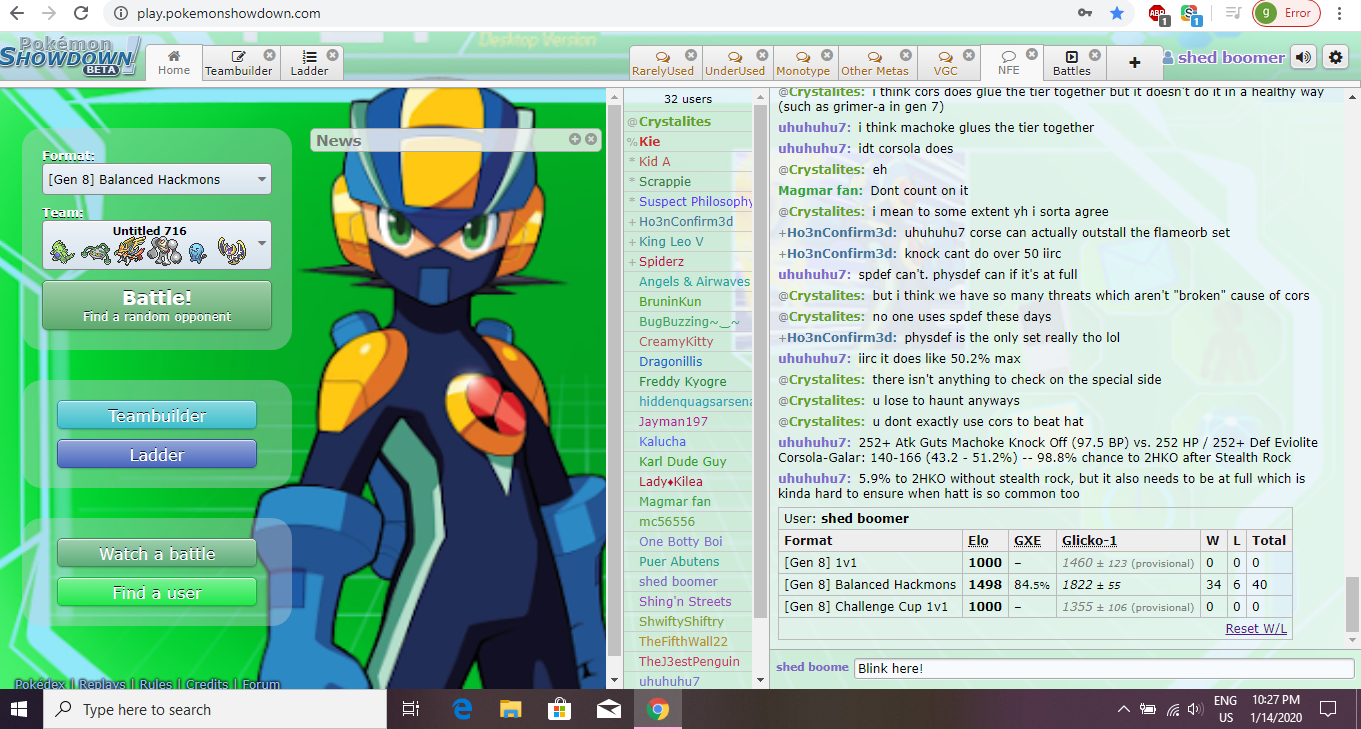Image resolution: width=1361 pixels, height=729 pixels.
Task: Open the Windows notification center
Action: 1328,709
